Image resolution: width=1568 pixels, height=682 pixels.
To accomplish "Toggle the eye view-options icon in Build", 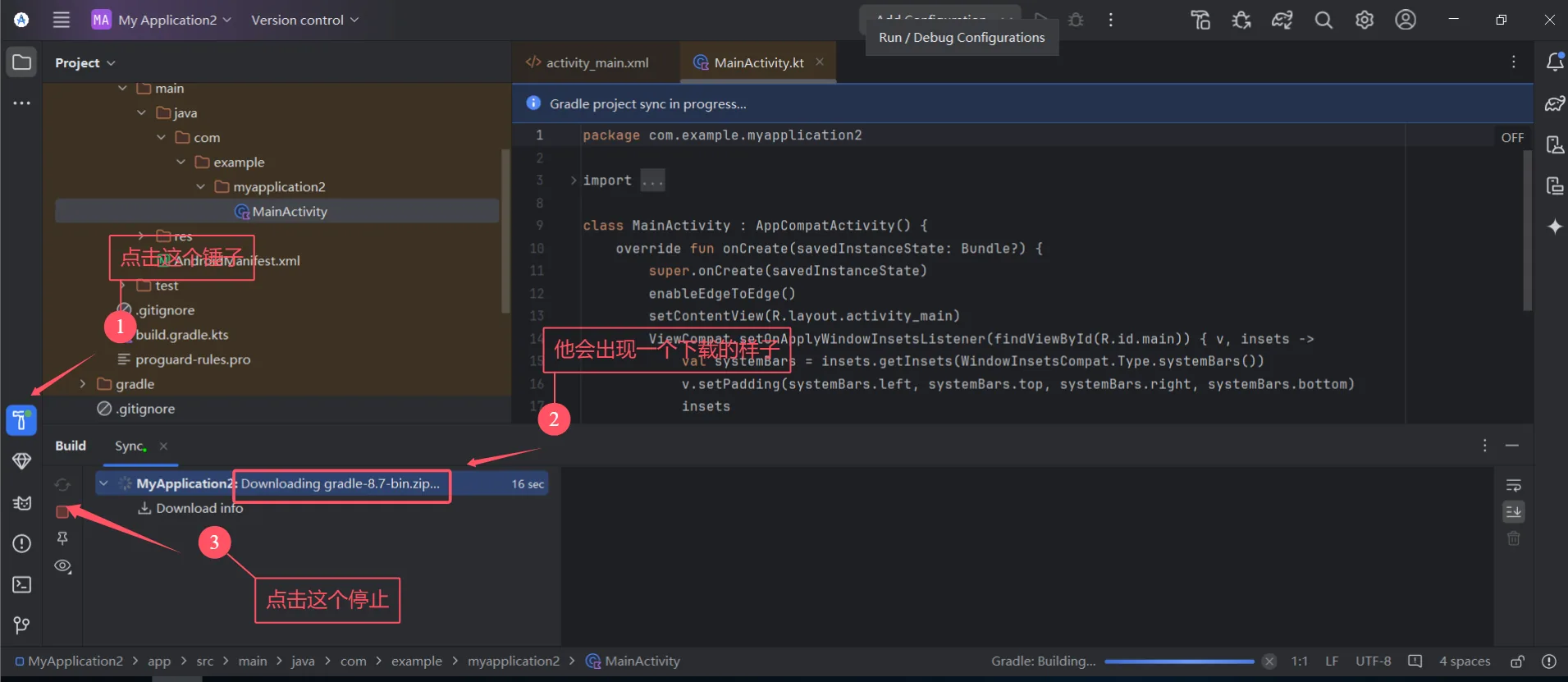I will pyautogui.click(x=62, y=566).
